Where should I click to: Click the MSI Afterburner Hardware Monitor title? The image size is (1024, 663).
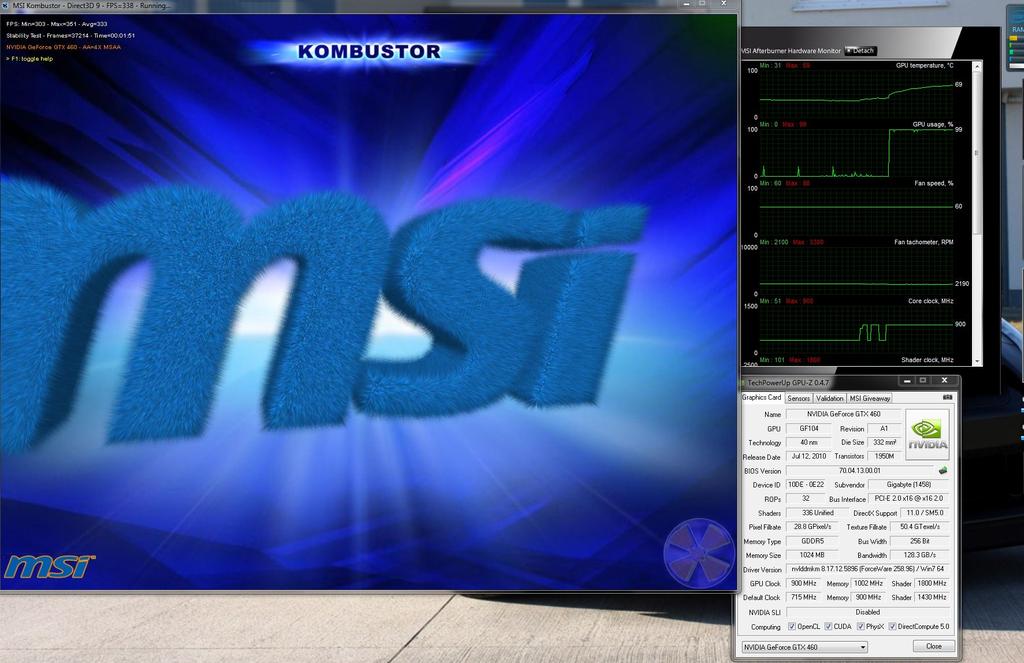[x=791, y=50]
